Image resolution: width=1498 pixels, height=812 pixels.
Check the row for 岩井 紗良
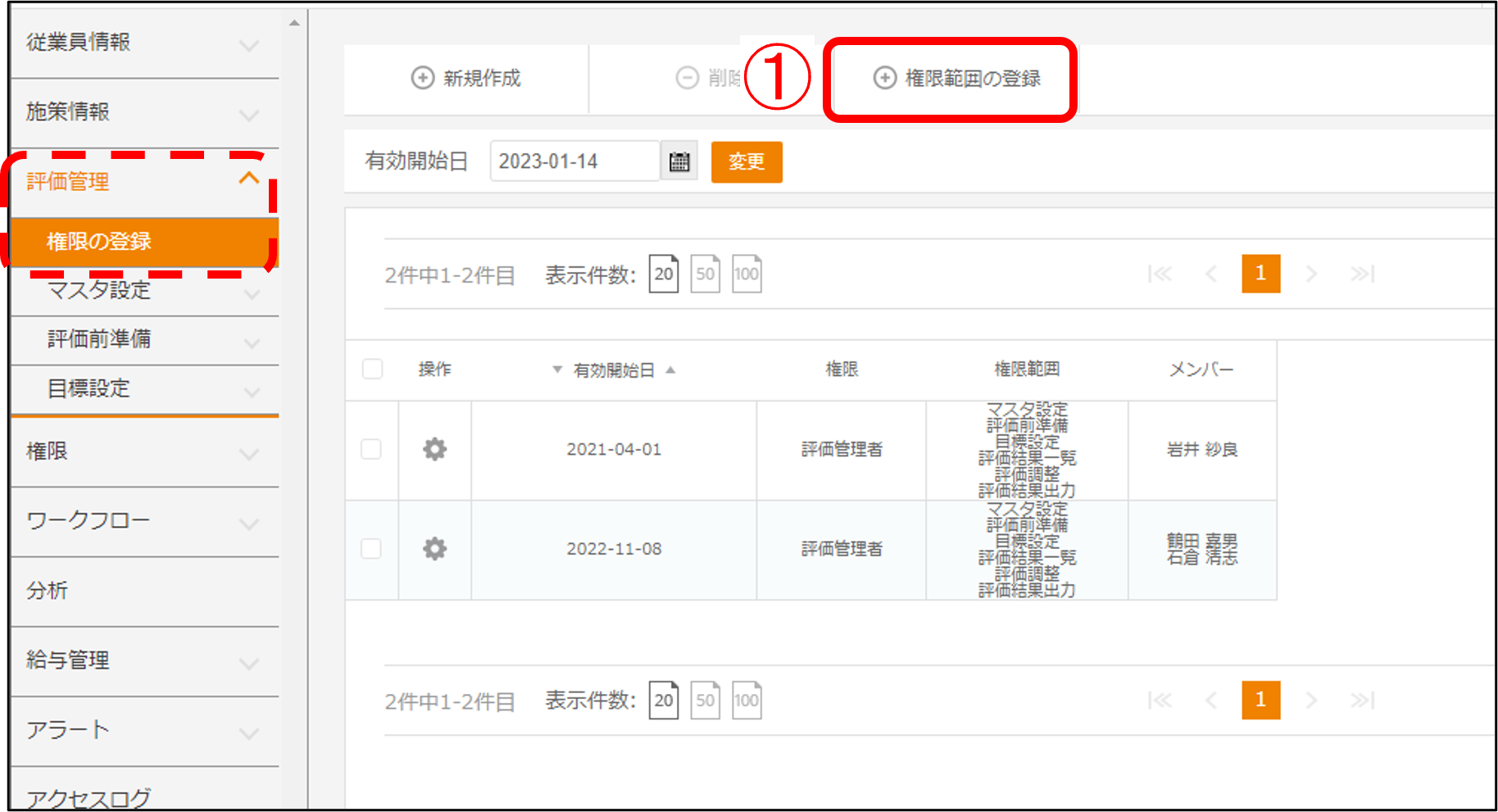click(x=371, y=449)
